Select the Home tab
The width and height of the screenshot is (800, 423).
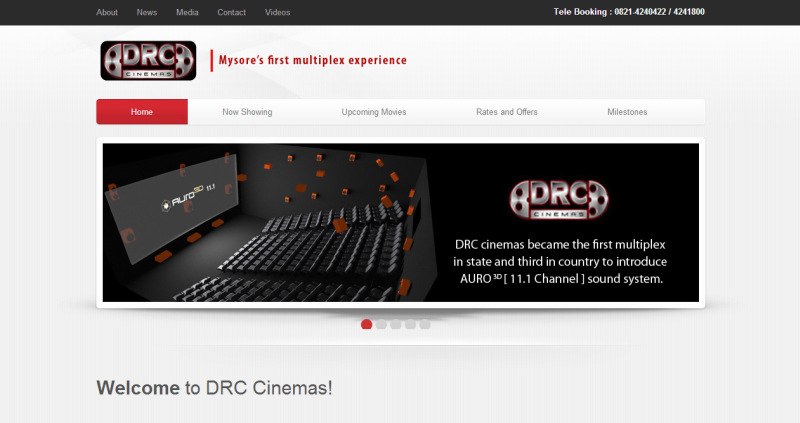click(142, 112)
